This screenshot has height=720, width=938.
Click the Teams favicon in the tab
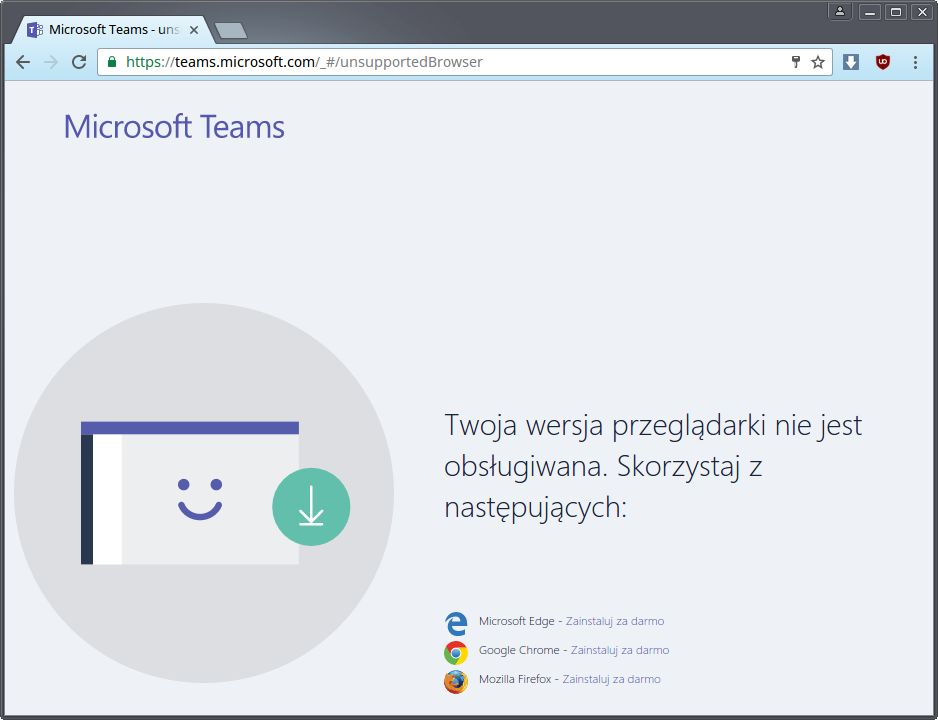(x=35, y=30)
